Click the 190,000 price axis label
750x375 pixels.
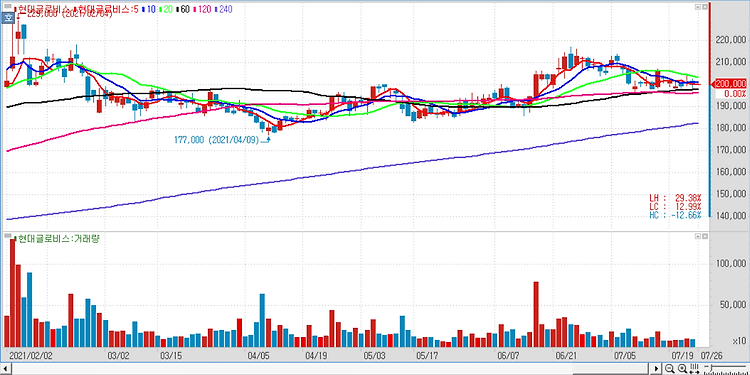point(732,106)
